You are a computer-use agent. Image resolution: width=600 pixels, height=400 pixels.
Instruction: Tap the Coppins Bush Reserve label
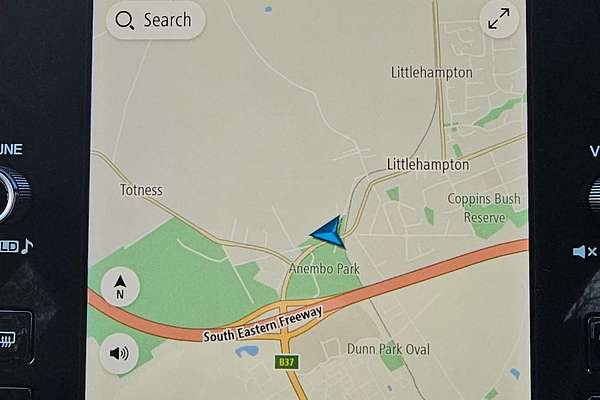pyautogui.click(x=484, y=208)
